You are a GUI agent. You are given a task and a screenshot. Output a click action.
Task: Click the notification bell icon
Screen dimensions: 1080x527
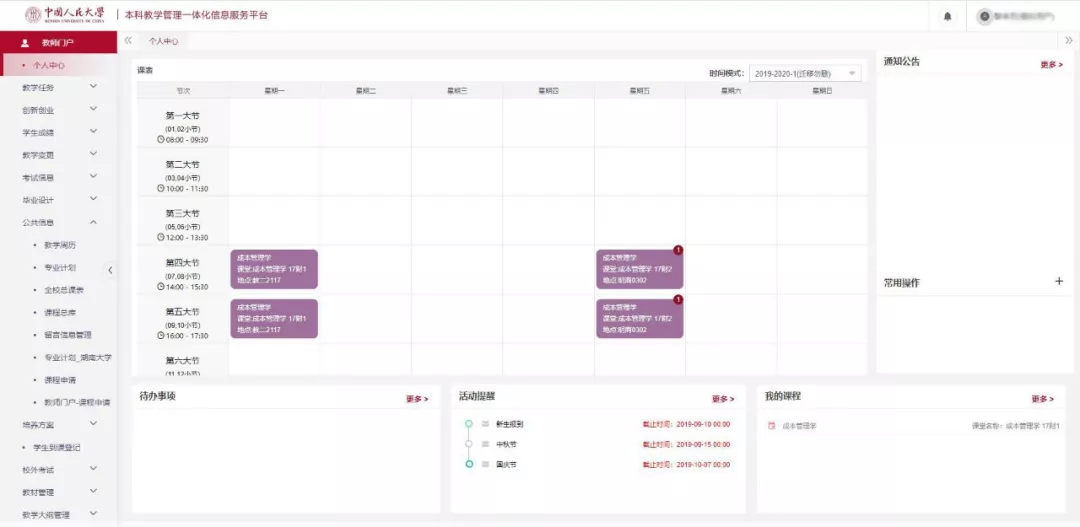coord(947,16)
